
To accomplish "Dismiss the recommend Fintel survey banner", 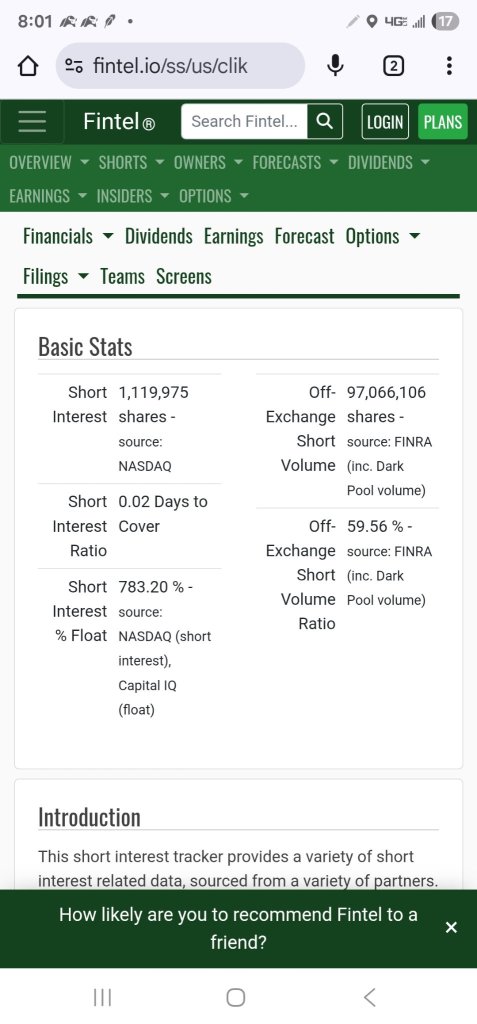I will point(451,927).
